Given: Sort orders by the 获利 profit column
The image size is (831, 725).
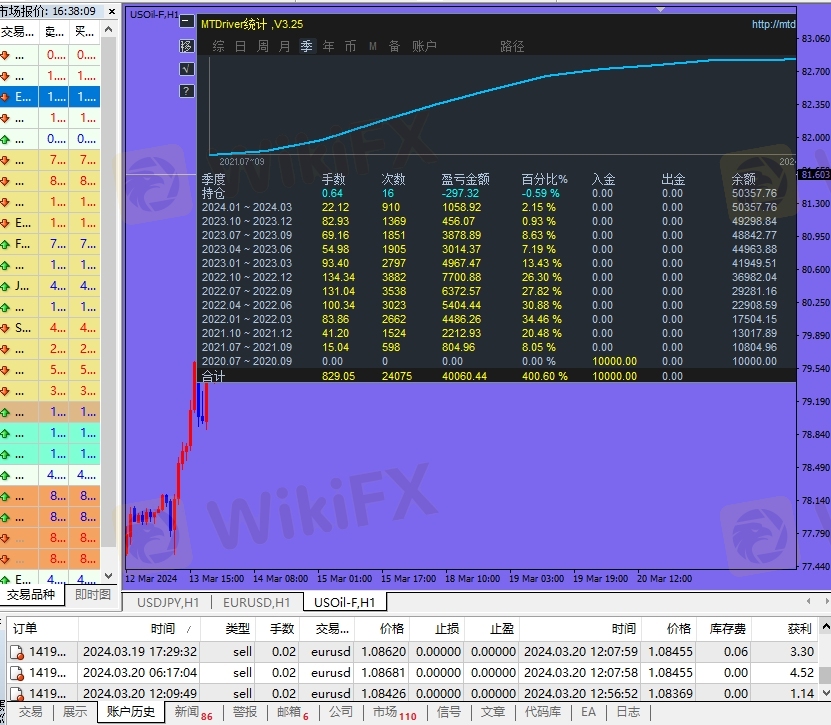Looking at the screenshot, I should [799, 628].
